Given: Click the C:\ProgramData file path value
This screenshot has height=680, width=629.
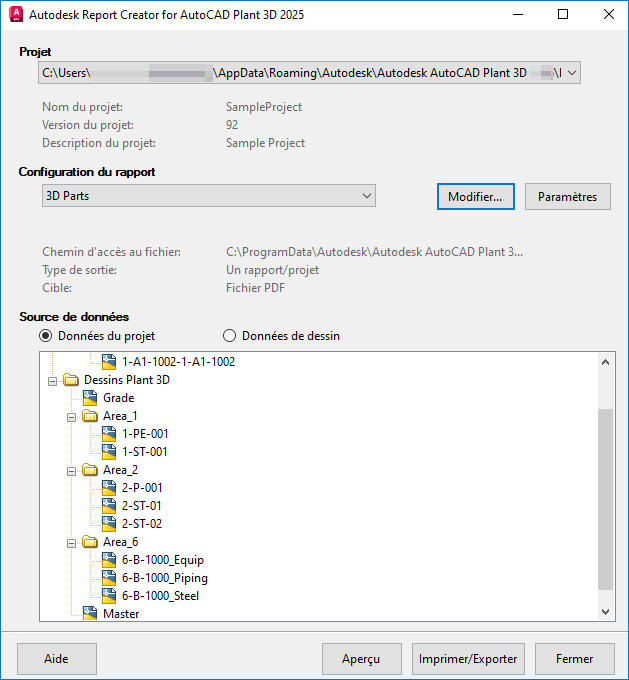Looking at the screenshot, I should pos(374,252).
